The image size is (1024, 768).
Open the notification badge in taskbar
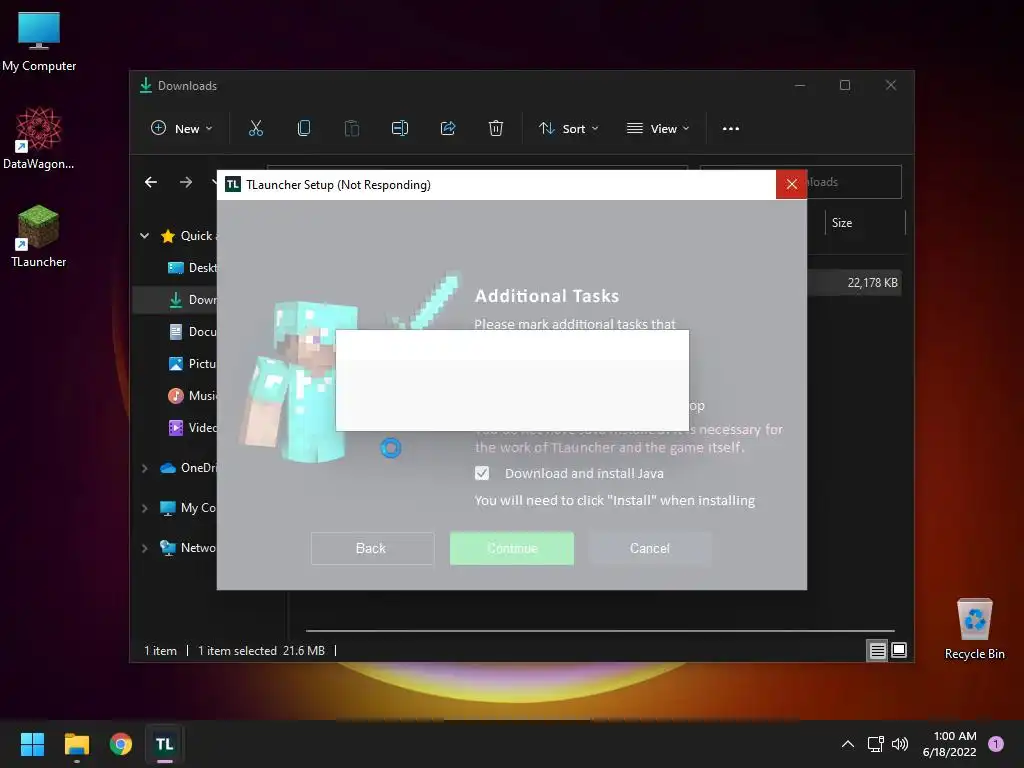[x=996, y=744]
